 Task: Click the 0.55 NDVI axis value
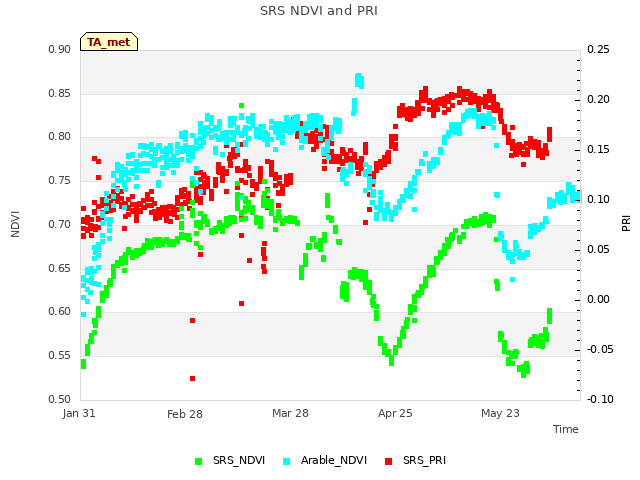click(60, 356)
